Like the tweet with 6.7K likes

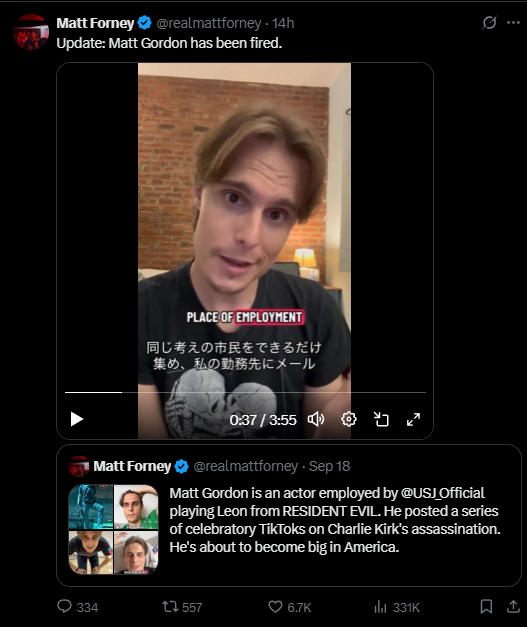pos(289,607)
